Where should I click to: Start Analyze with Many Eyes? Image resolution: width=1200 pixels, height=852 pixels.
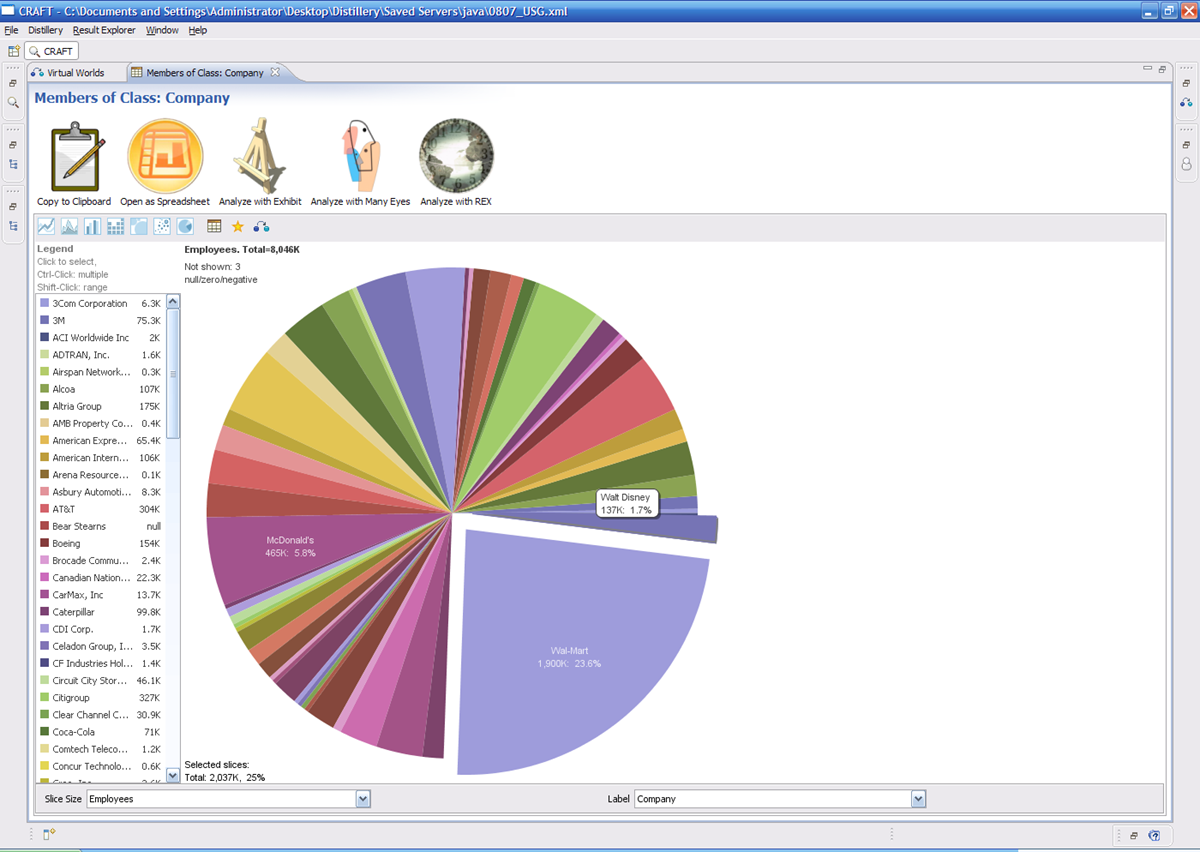pos(360,155)
